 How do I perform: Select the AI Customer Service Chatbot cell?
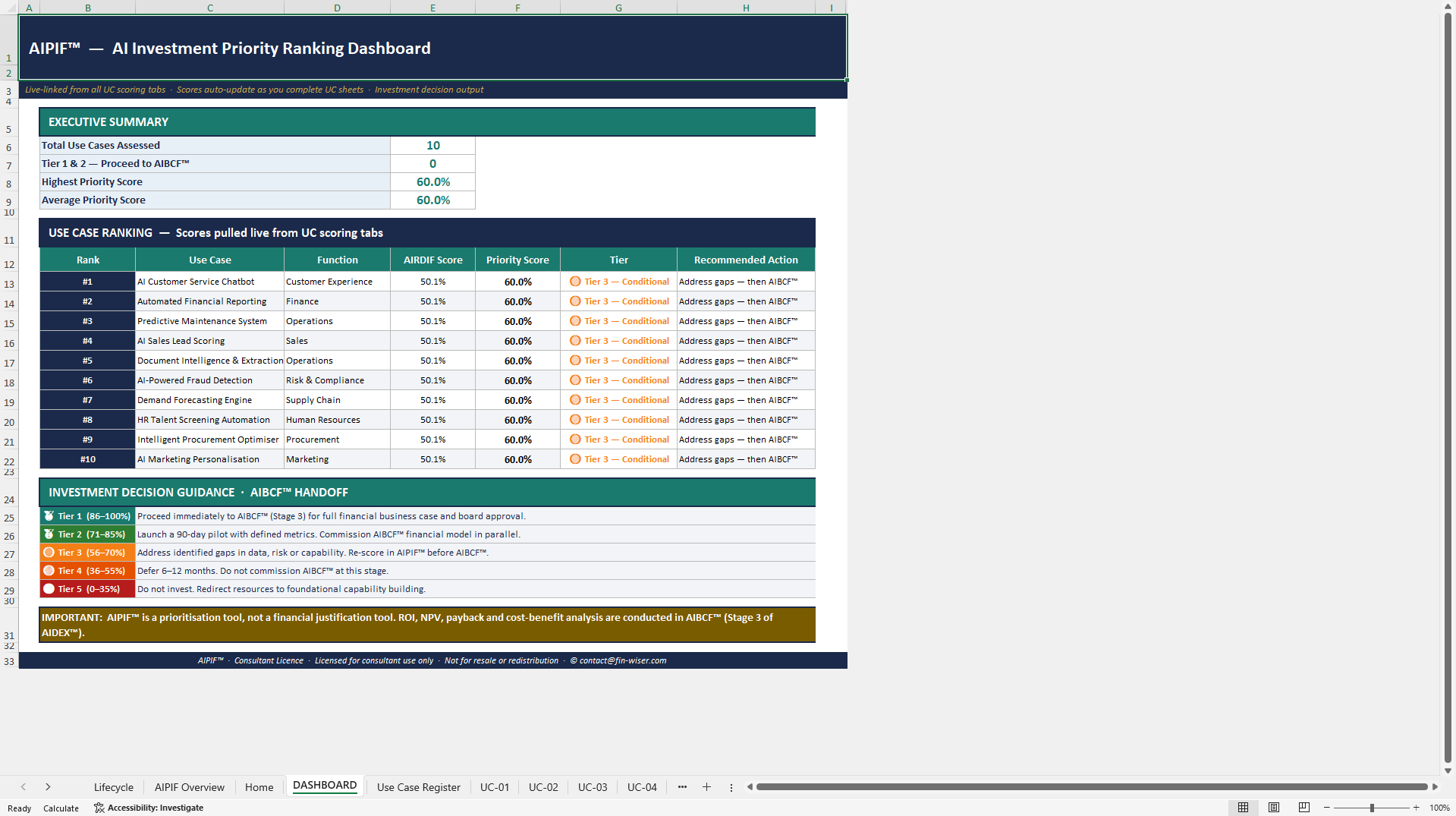coord(210,282)
